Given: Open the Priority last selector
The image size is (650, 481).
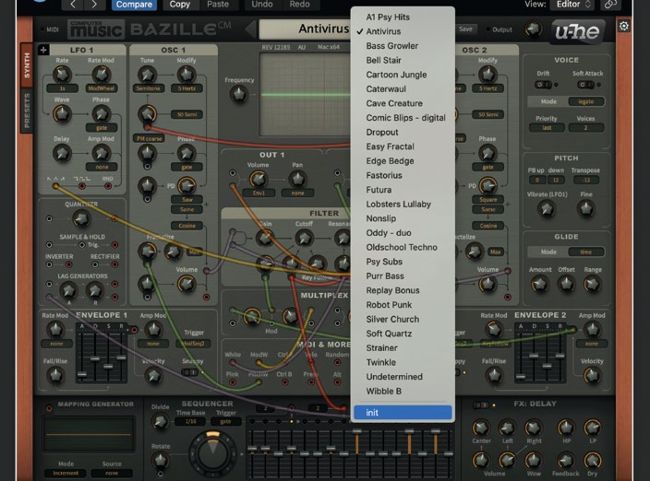Looking at the screenshot, I should click(546, 128).
